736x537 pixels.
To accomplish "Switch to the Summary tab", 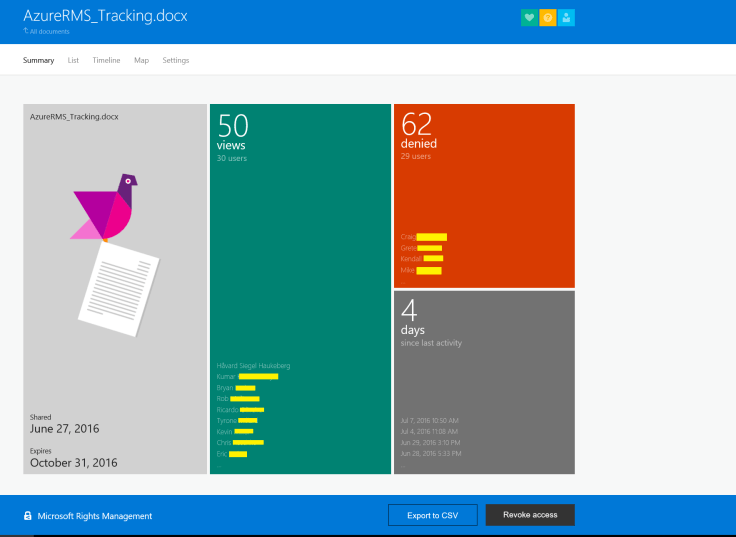I will coord(38,60).
